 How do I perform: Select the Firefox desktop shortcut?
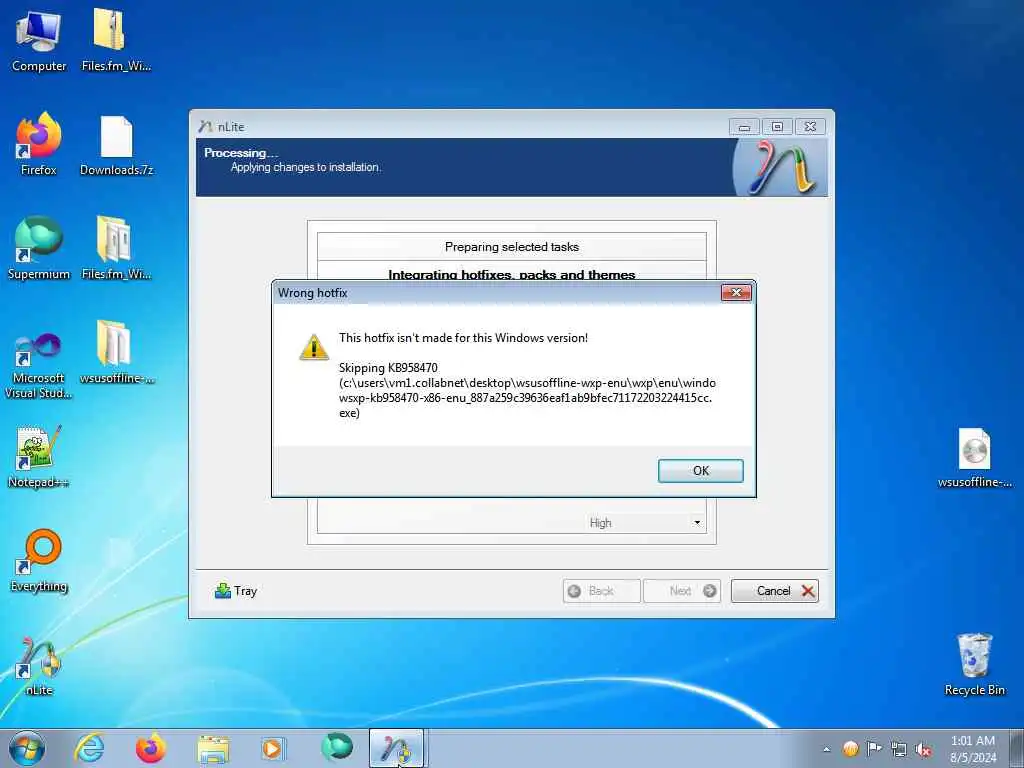click(39, 144)
